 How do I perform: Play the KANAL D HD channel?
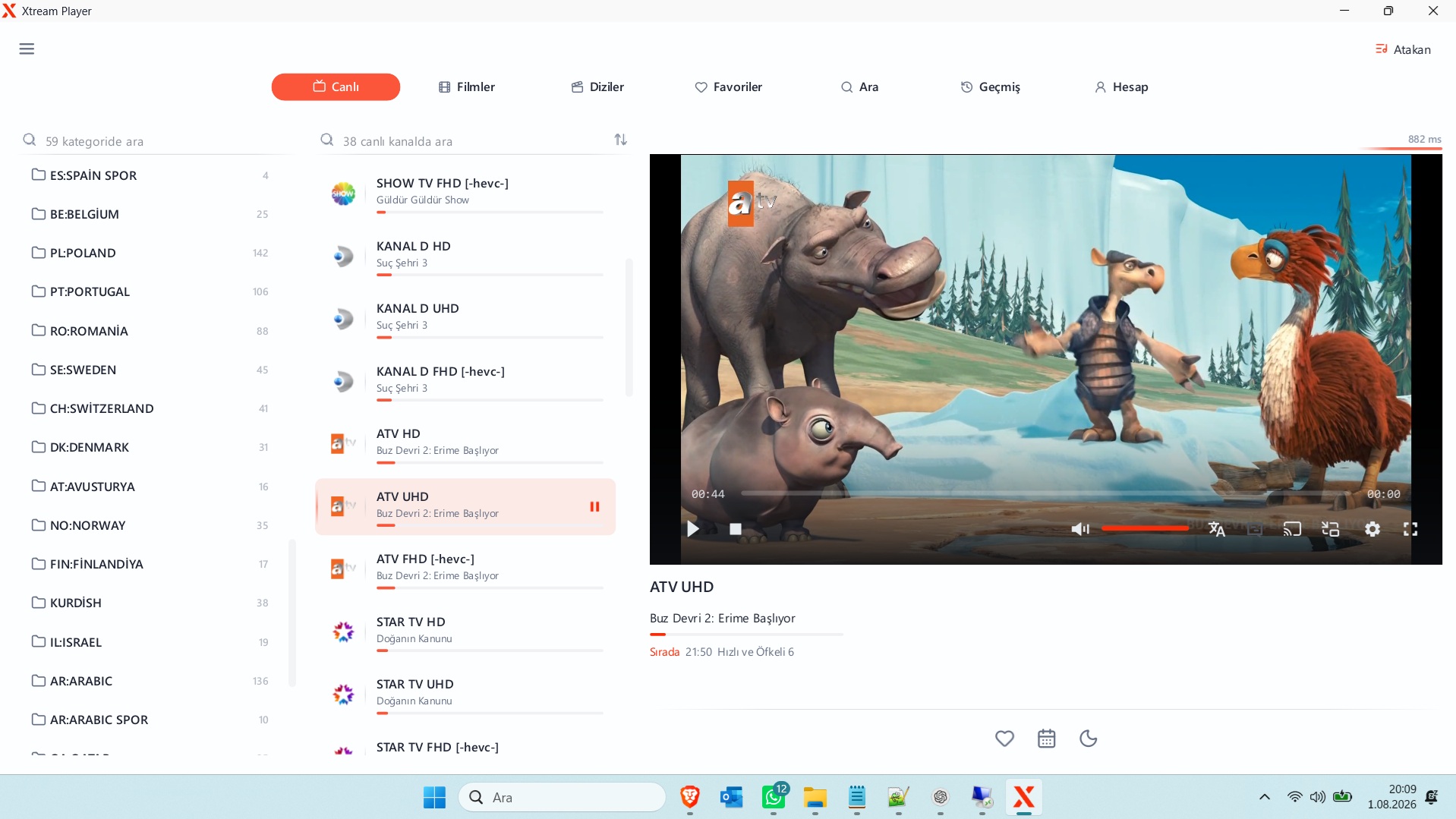coord(465,257)
